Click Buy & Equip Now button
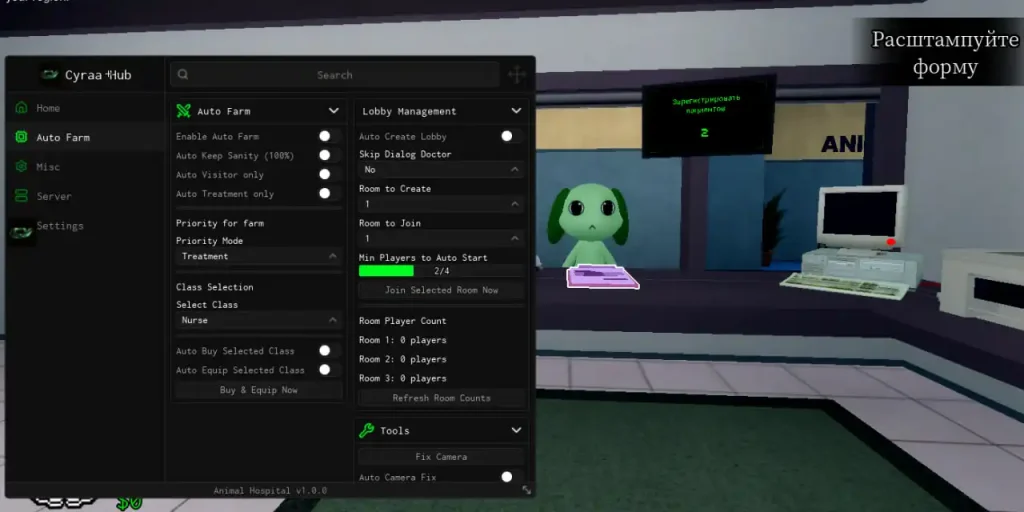The width and height of the screenshot is (1024, 512). tap(259, 390)
